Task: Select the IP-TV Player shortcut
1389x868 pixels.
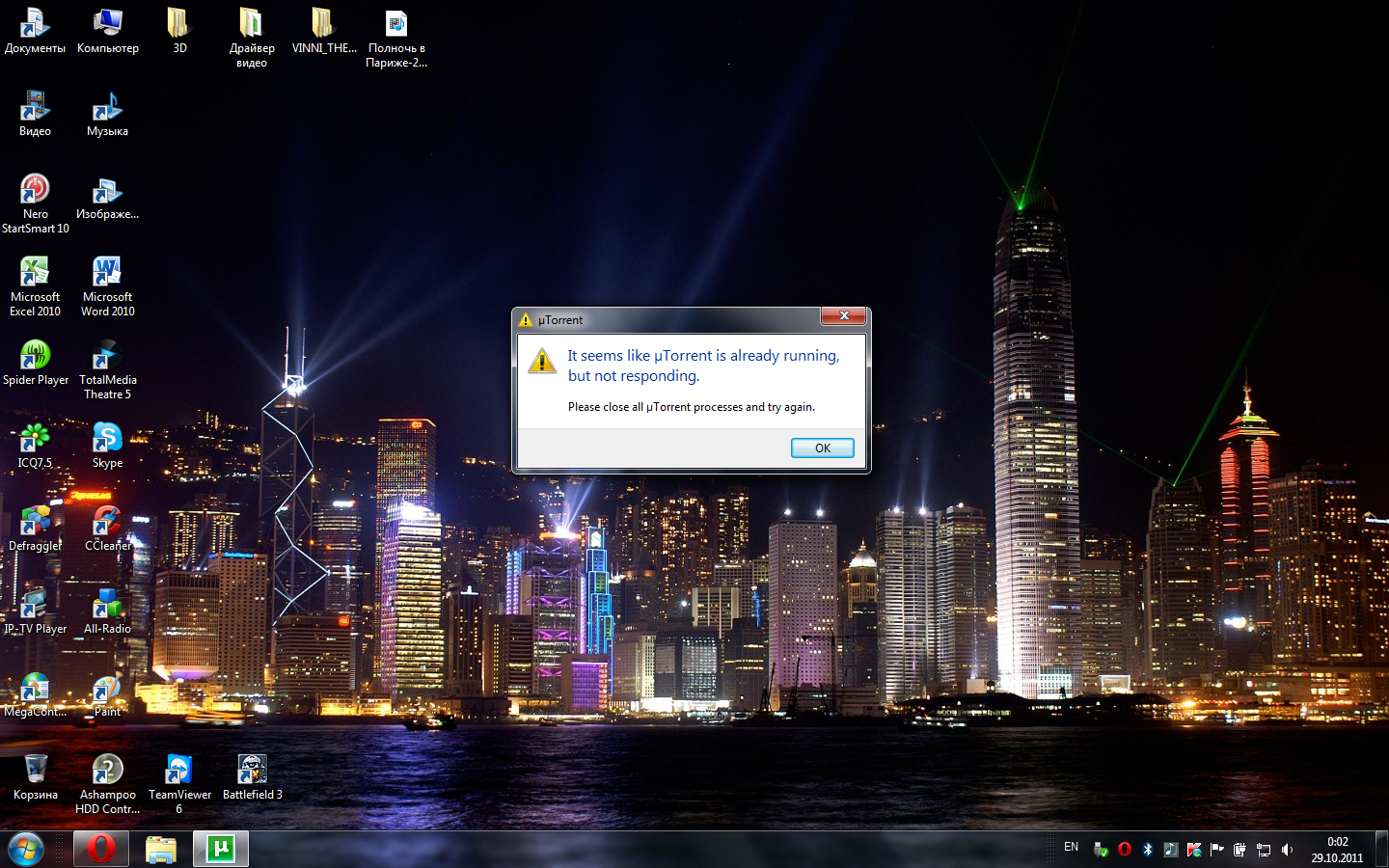Action: pos(35,611)
